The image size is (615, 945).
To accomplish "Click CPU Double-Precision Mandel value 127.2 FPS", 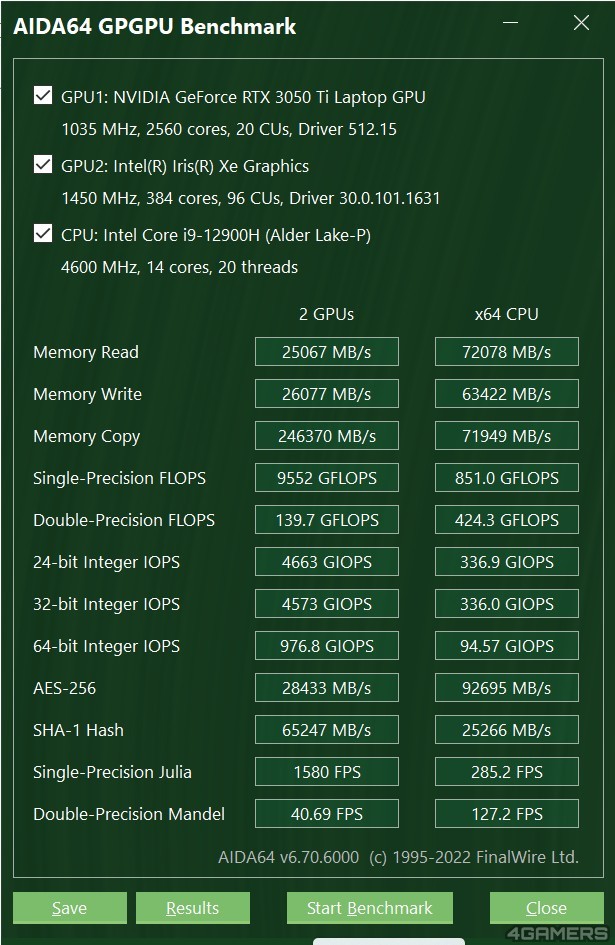I will [506, 814].
